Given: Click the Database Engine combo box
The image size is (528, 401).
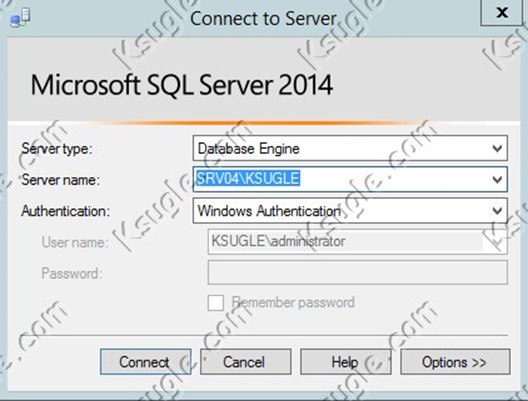Looking at the screenshot, I should pyautogui.click(x=350, y=148).
